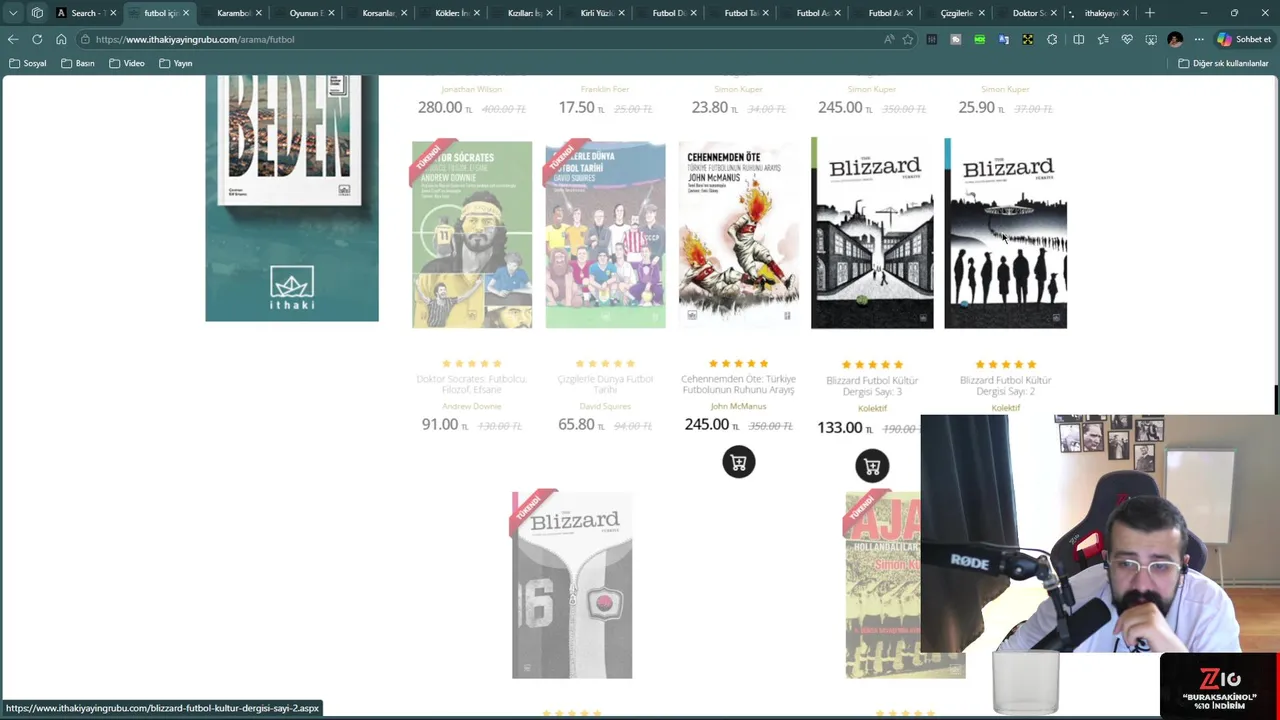The image size is (1280, 720).
Task: Switch to the Korsanlar tab
Action: [378, 13]
